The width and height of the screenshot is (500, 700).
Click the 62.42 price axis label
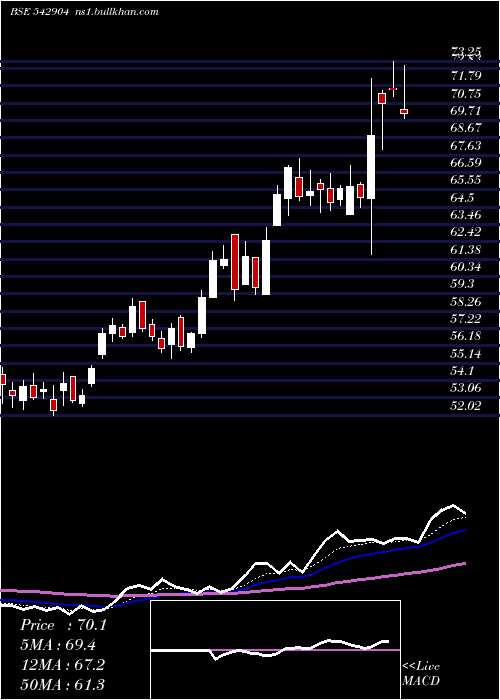466,232
